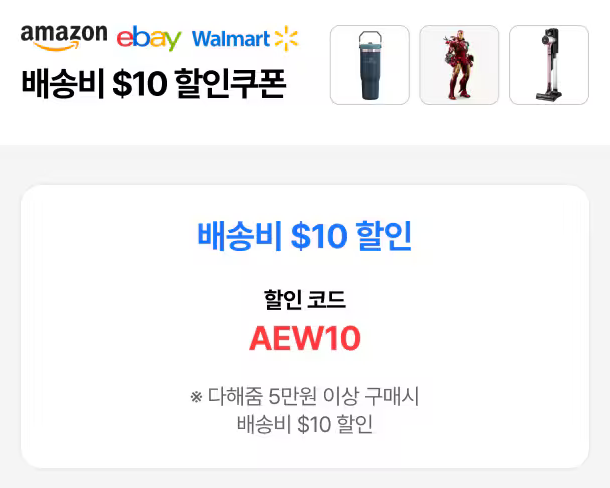610x488 pixels.
Task: Select the red AEW10 coupon code
Action: pos(304,339)
